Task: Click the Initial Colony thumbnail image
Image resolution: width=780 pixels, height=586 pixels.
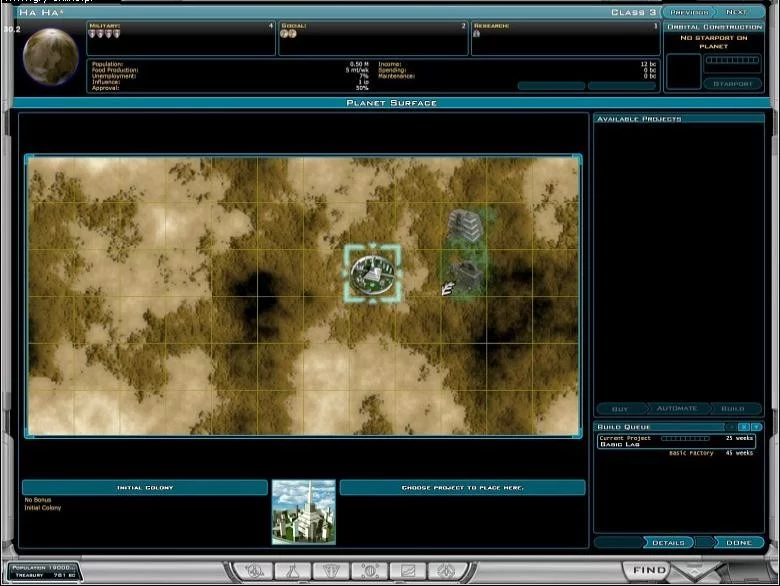Action: 303,512
